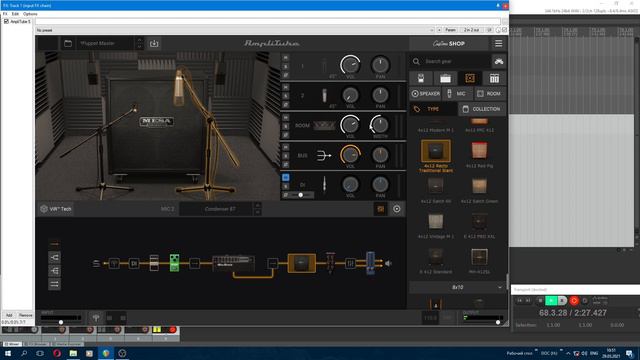Adjust the ROOM WIDTH knob
640x360 pixels.
380,124
